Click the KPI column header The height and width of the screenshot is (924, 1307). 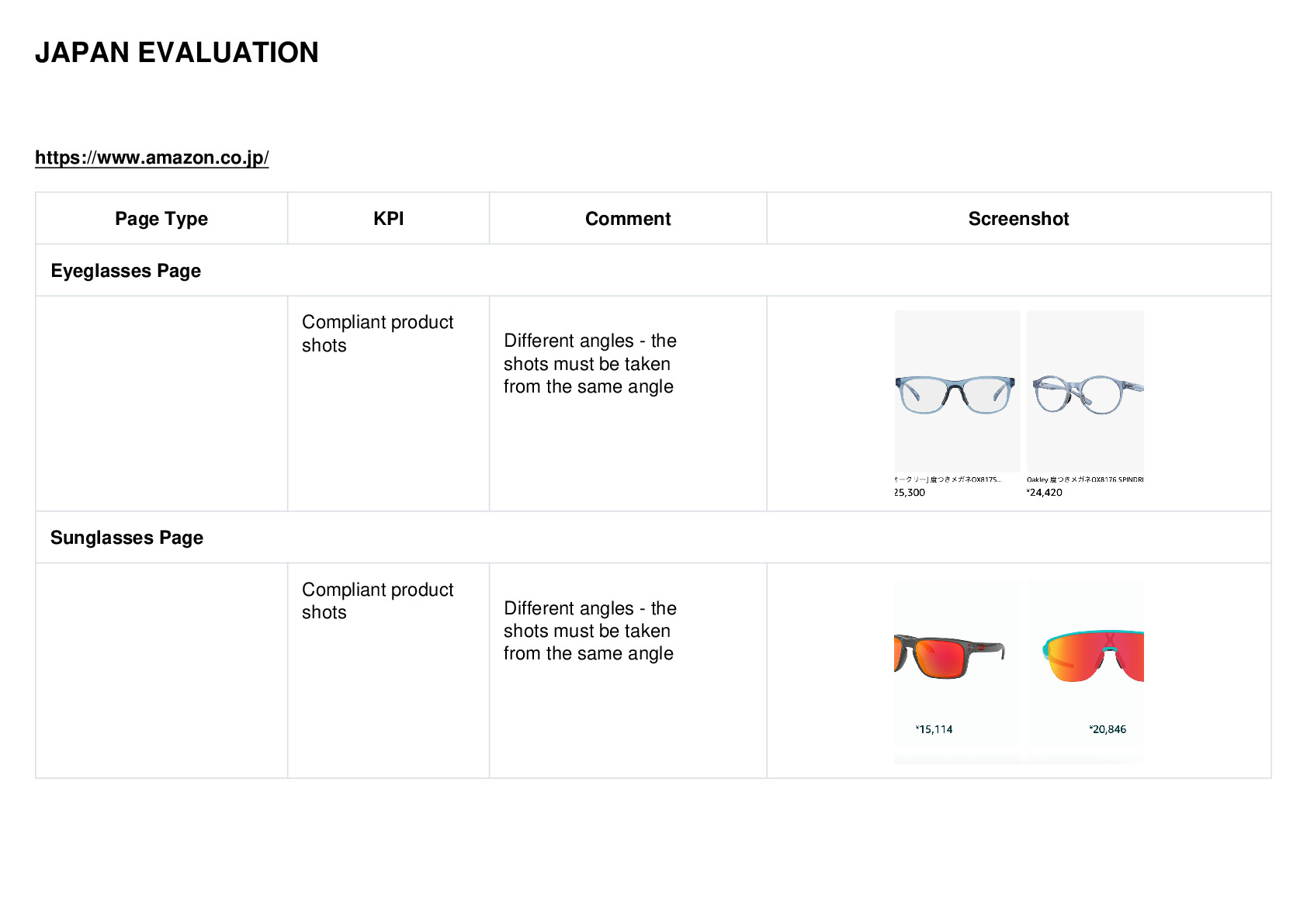click(x=388, y=219)
